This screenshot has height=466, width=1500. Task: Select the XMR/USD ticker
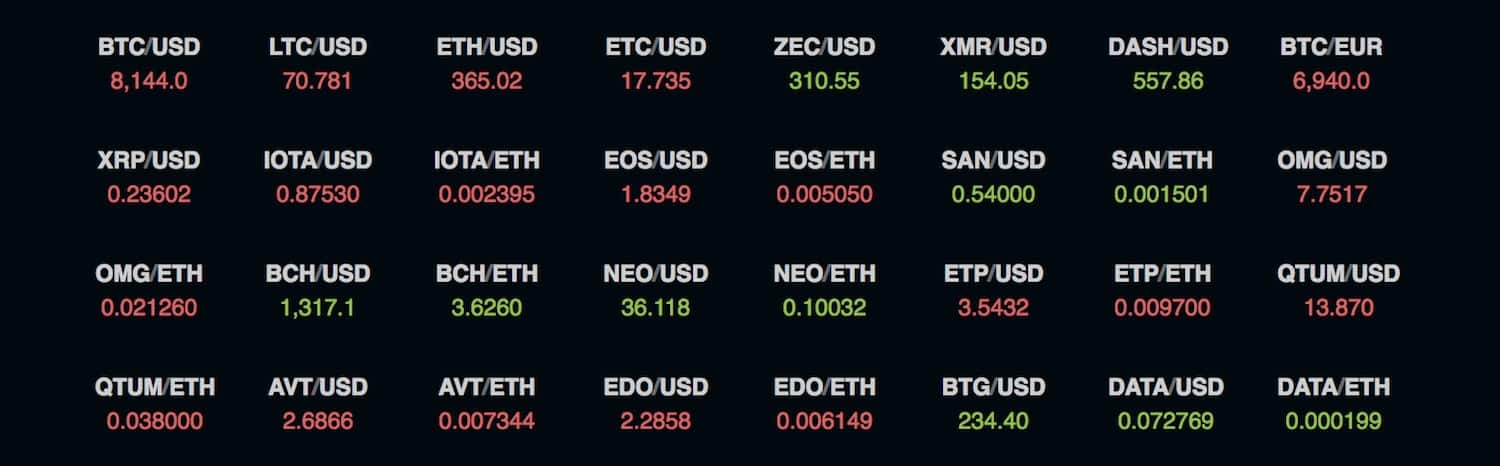coord(994,47)
